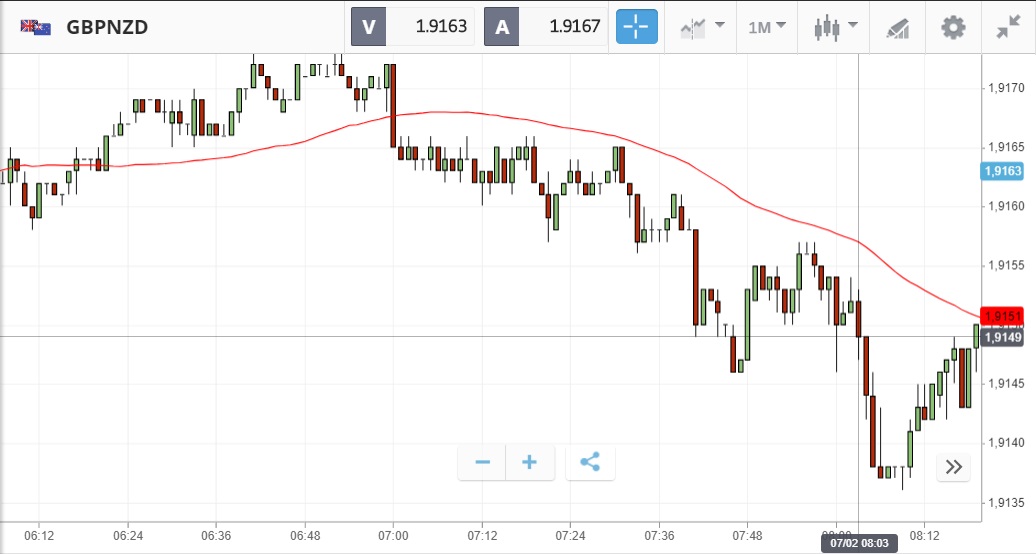
Task: Jump to latest candles with double-arrow
Action: tap(953, 467)
